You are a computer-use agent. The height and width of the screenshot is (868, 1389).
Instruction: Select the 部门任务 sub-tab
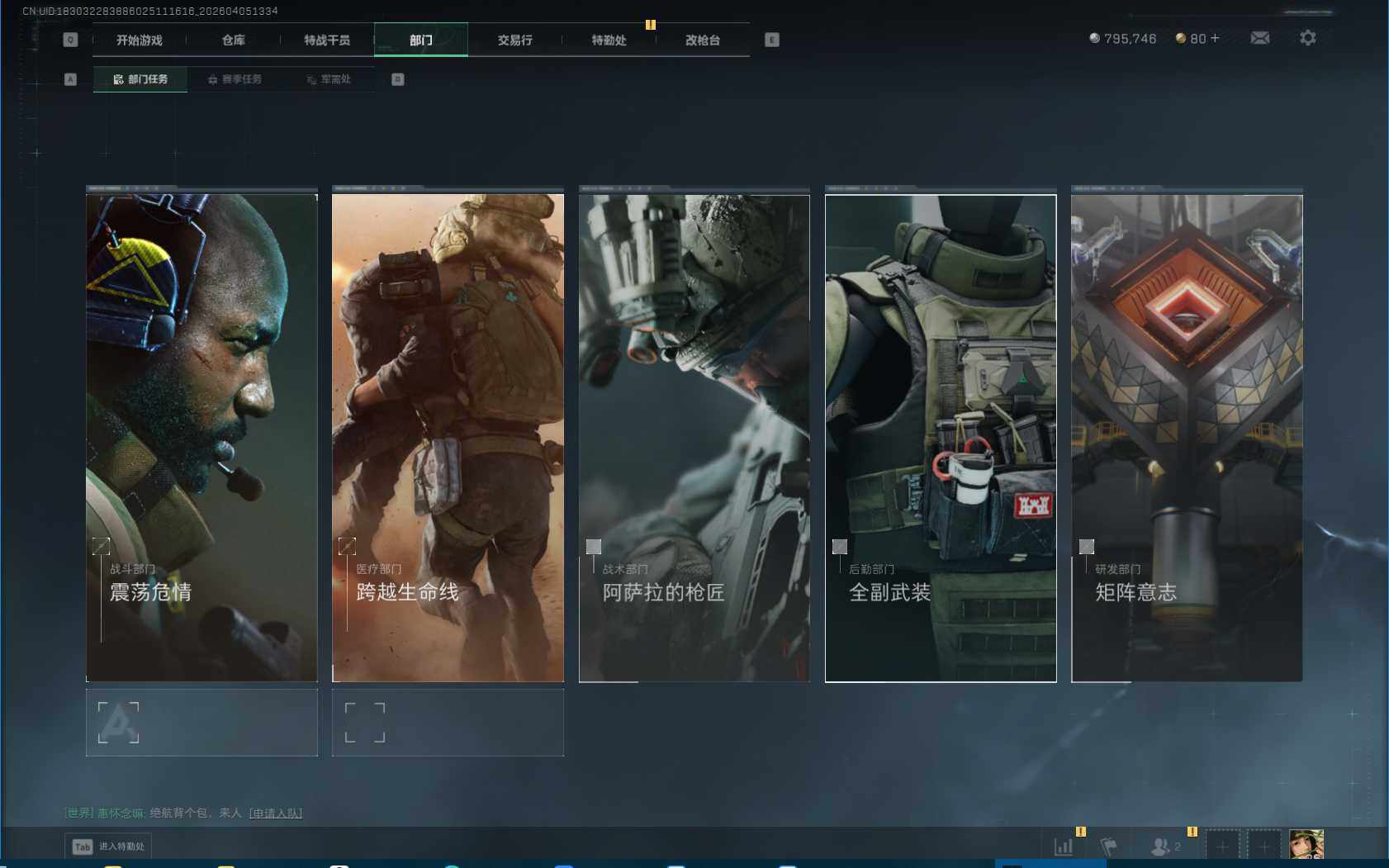tap(140, 79)
